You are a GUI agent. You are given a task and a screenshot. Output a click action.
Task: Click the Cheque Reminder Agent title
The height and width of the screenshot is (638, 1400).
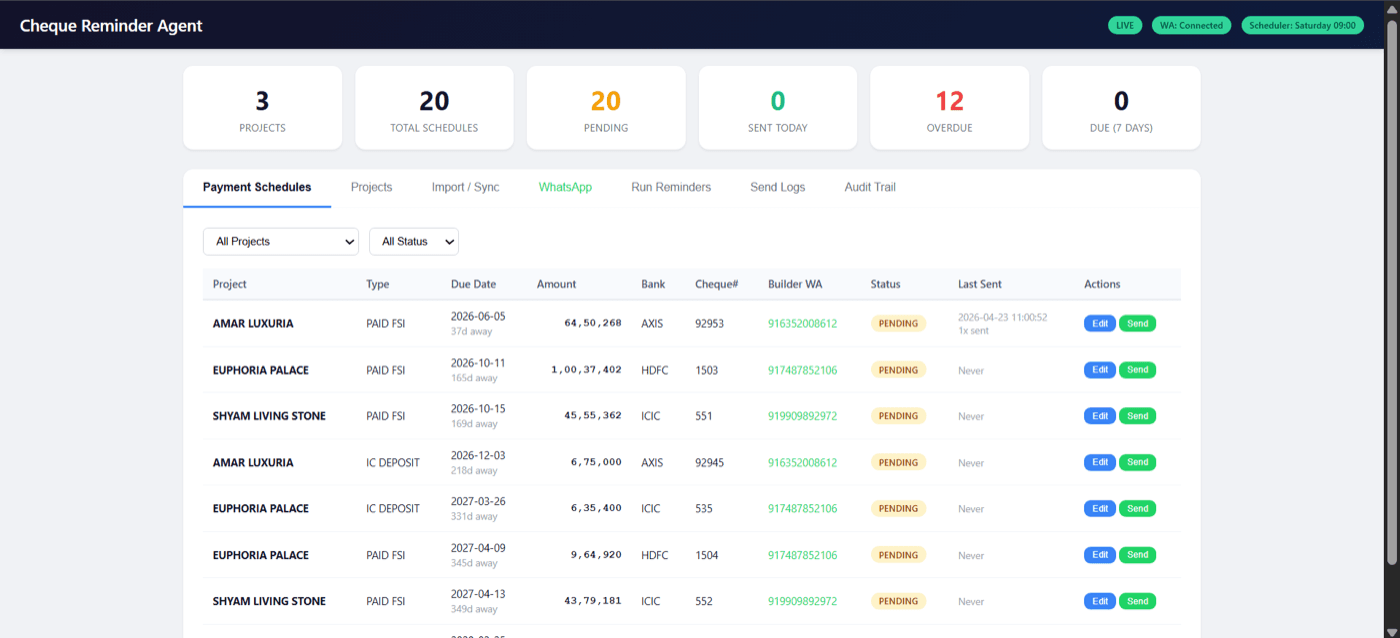click(111, 25)
